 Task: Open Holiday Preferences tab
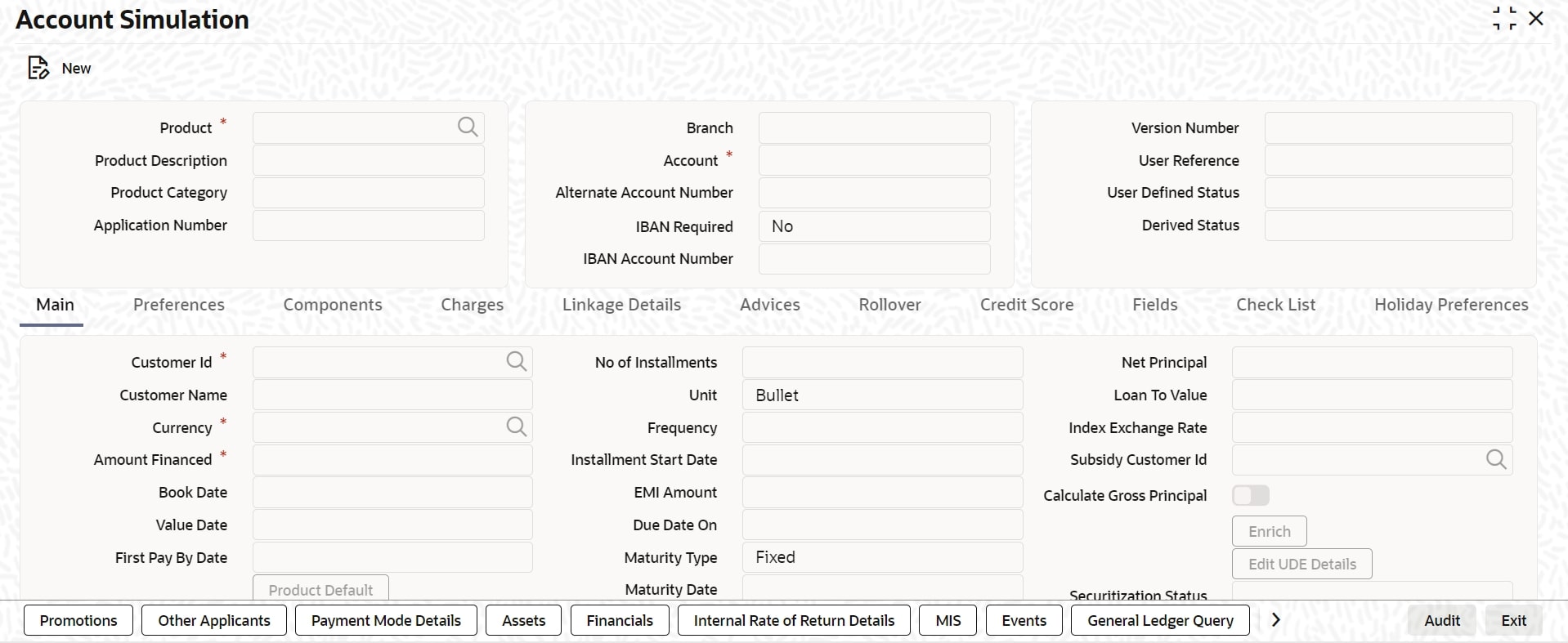[1451, 305]
